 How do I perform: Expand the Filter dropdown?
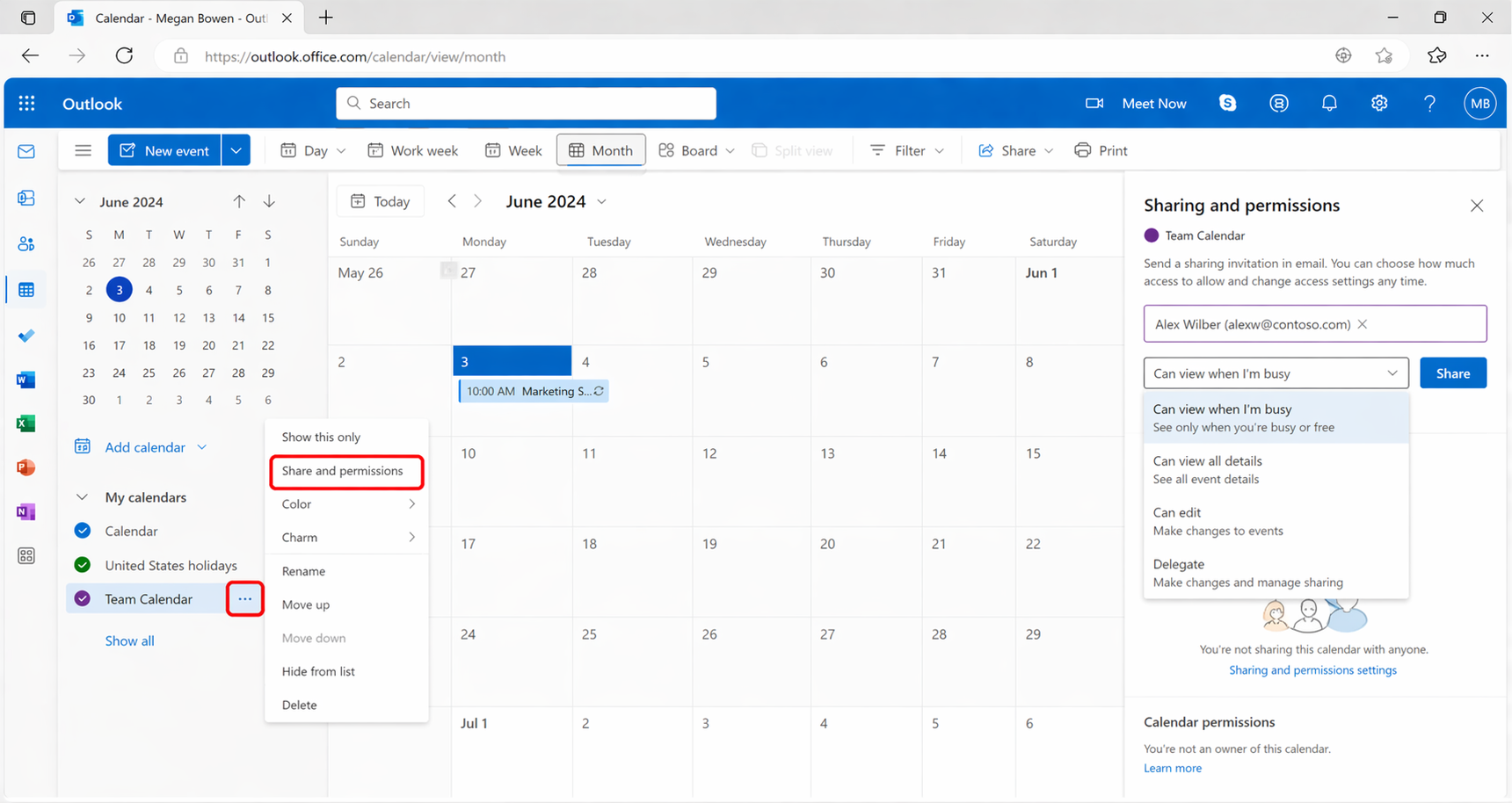(x=907, y=151)
